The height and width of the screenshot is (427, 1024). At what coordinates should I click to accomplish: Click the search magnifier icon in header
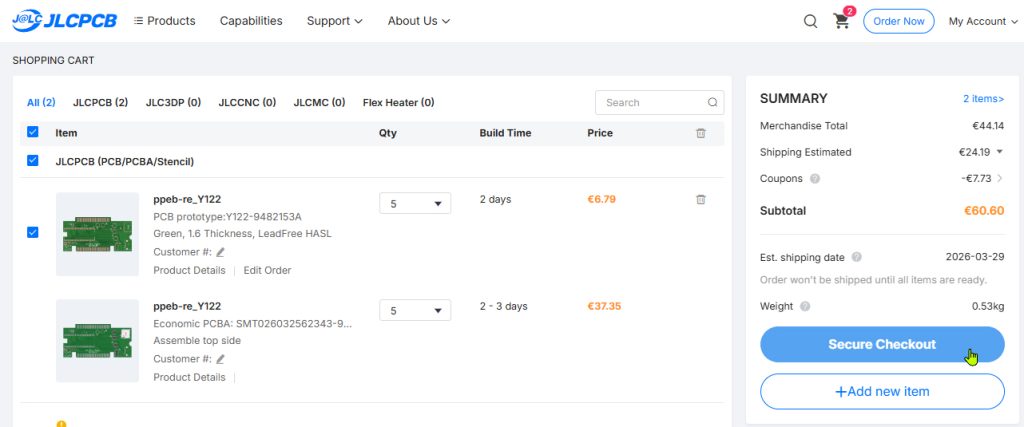click(x=811, y=21)
